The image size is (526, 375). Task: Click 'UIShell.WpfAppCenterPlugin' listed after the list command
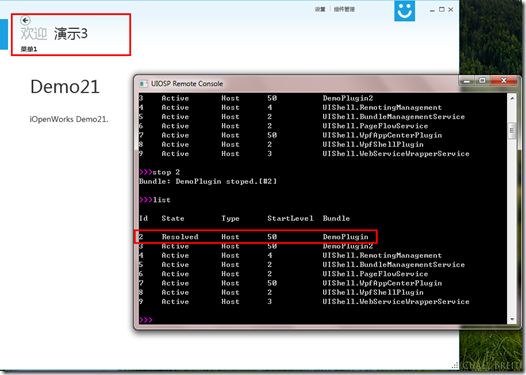click(x=382, y=283)
